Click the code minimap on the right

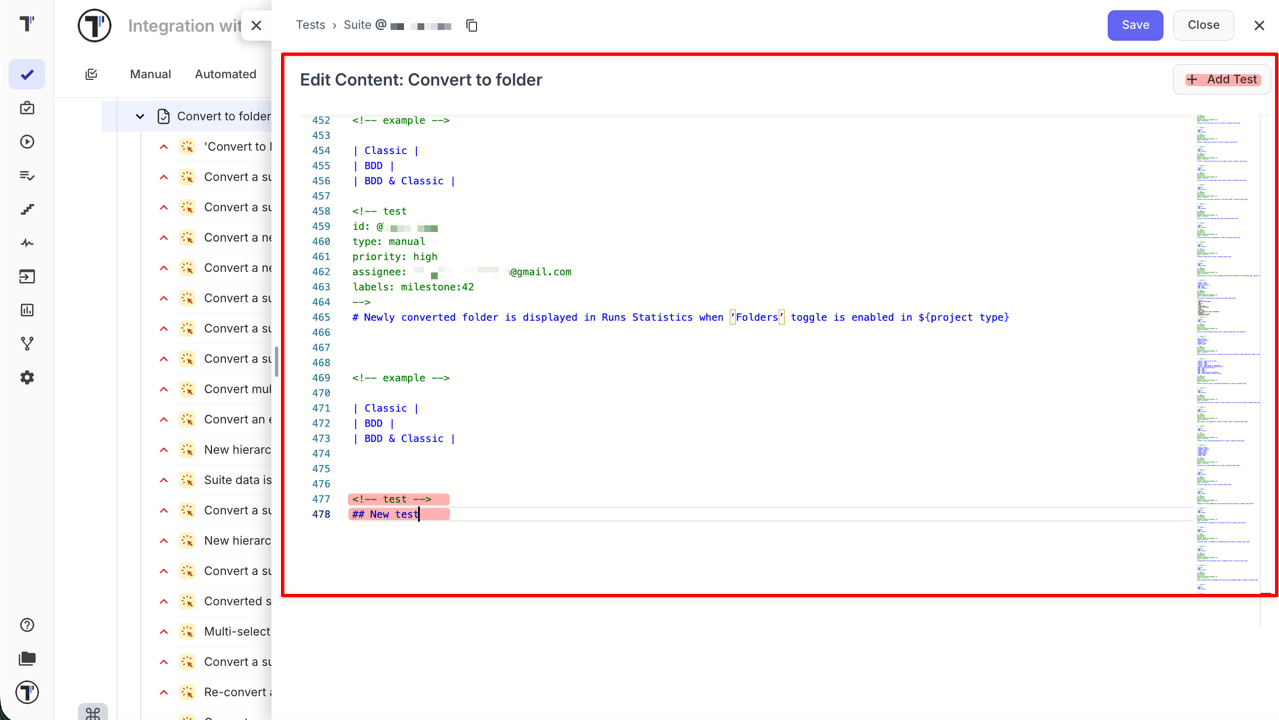coord(1225,350)
